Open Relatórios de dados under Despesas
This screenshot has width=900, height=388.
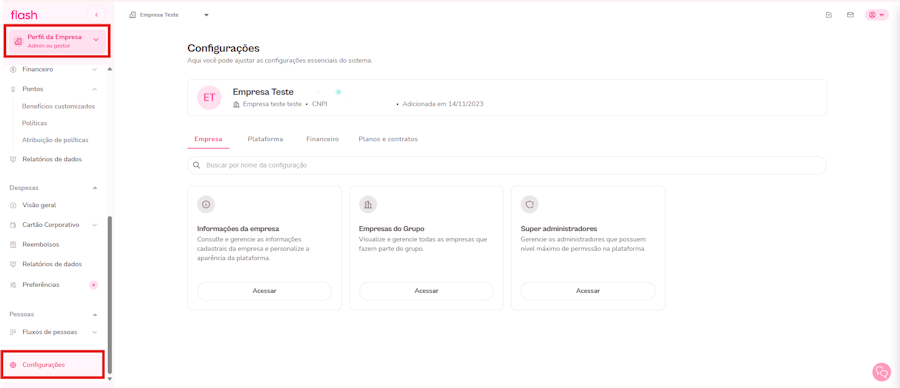click(52, 265)
